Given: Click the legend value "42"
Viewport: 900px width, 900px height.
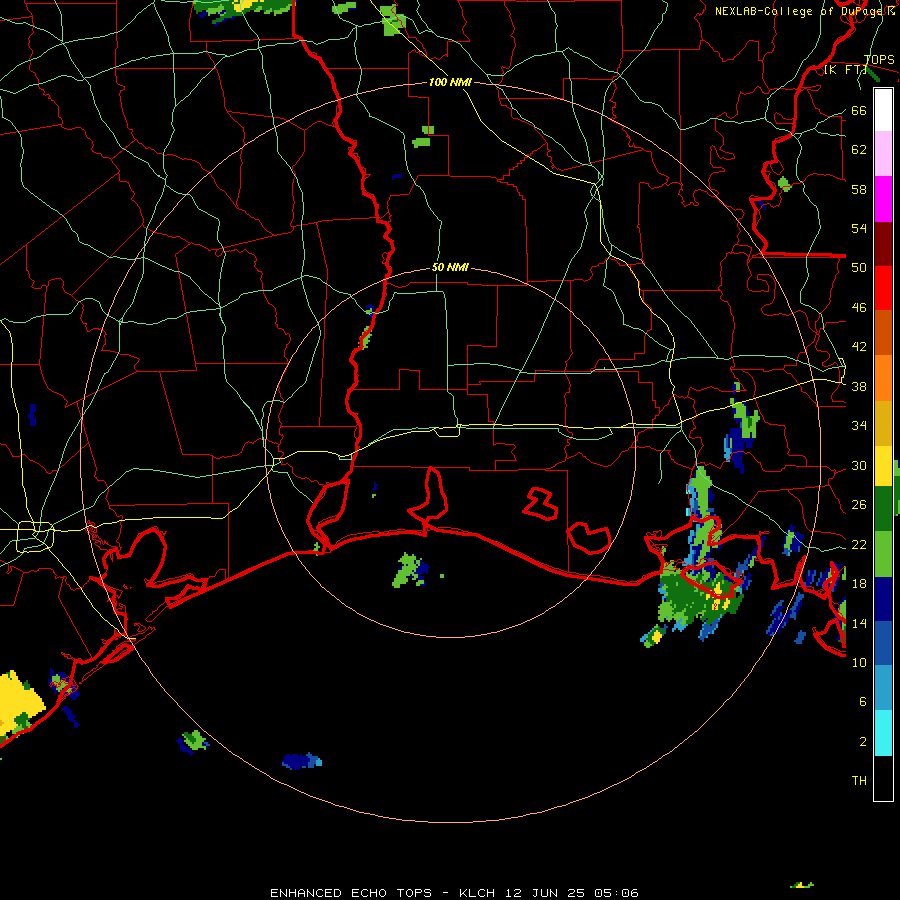Looking at the screenshot, I should (x=859, y=347).
